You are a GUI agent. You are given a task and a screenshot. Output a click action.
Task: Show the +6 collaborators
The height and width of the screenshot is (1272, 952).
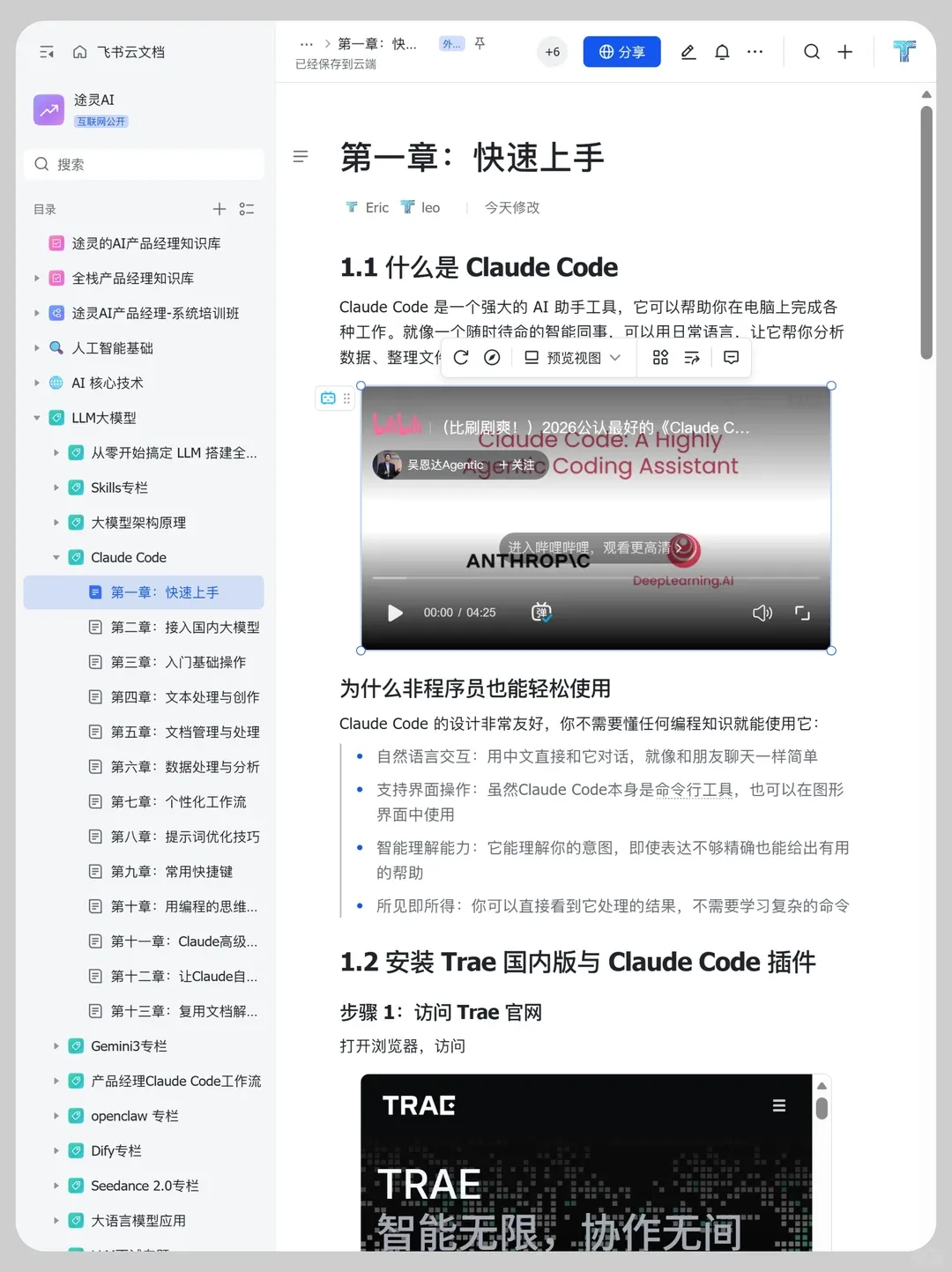[x=553, y=52]
